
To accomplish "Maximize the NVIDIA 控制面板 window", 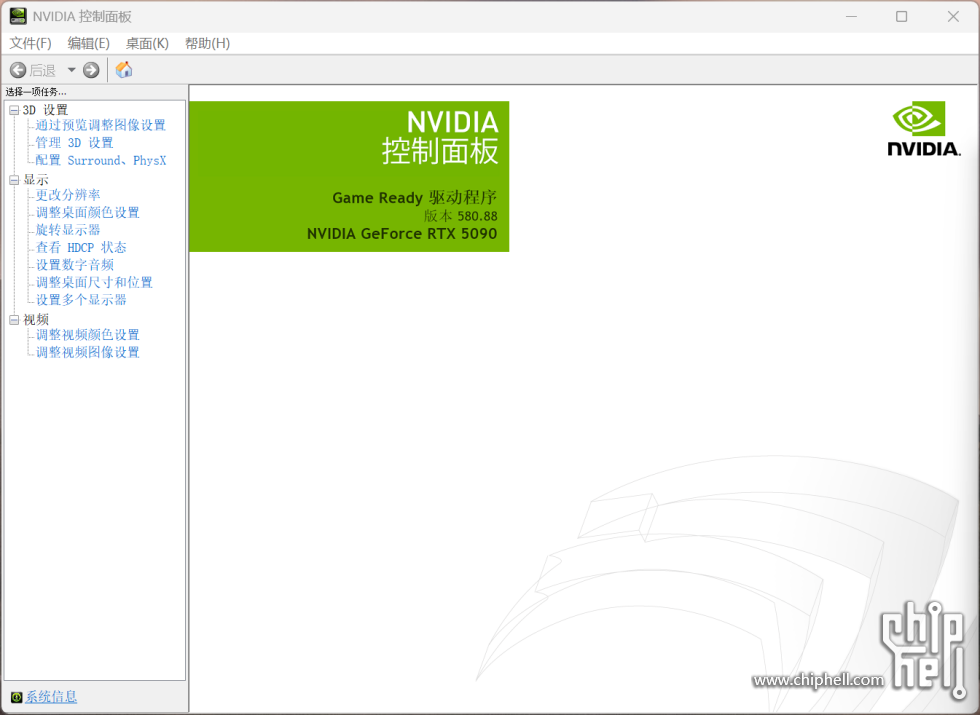I will (901, 16).
